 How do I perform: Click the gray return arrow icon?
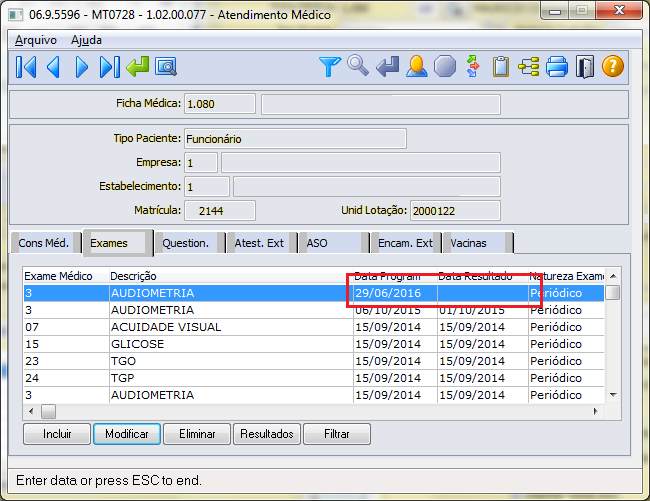click(388, 67)
